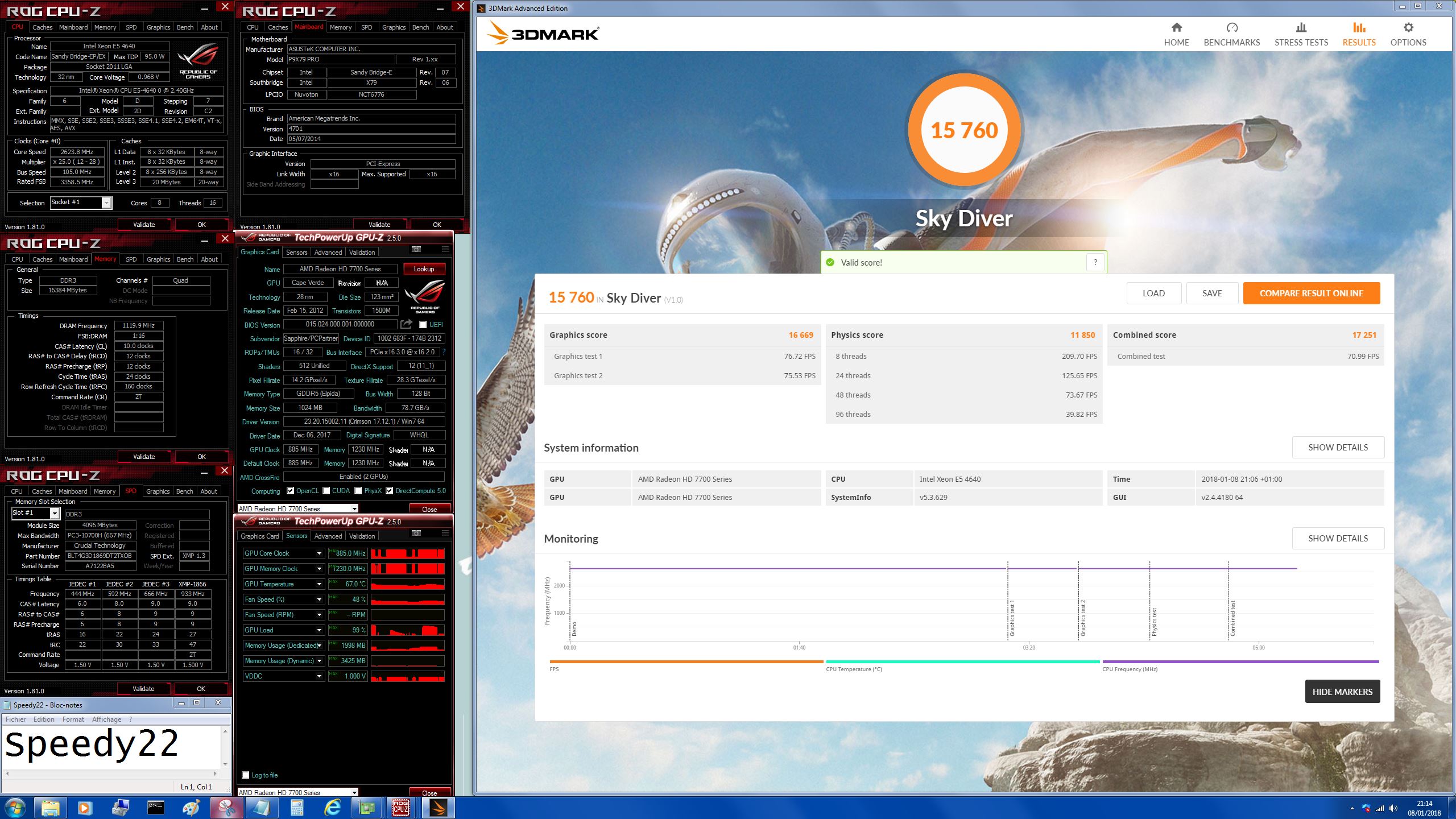Click the orange FPS legend bar
Image resolution: width=1456 pixels, height=819 pixels.
[x=686, y=661]
